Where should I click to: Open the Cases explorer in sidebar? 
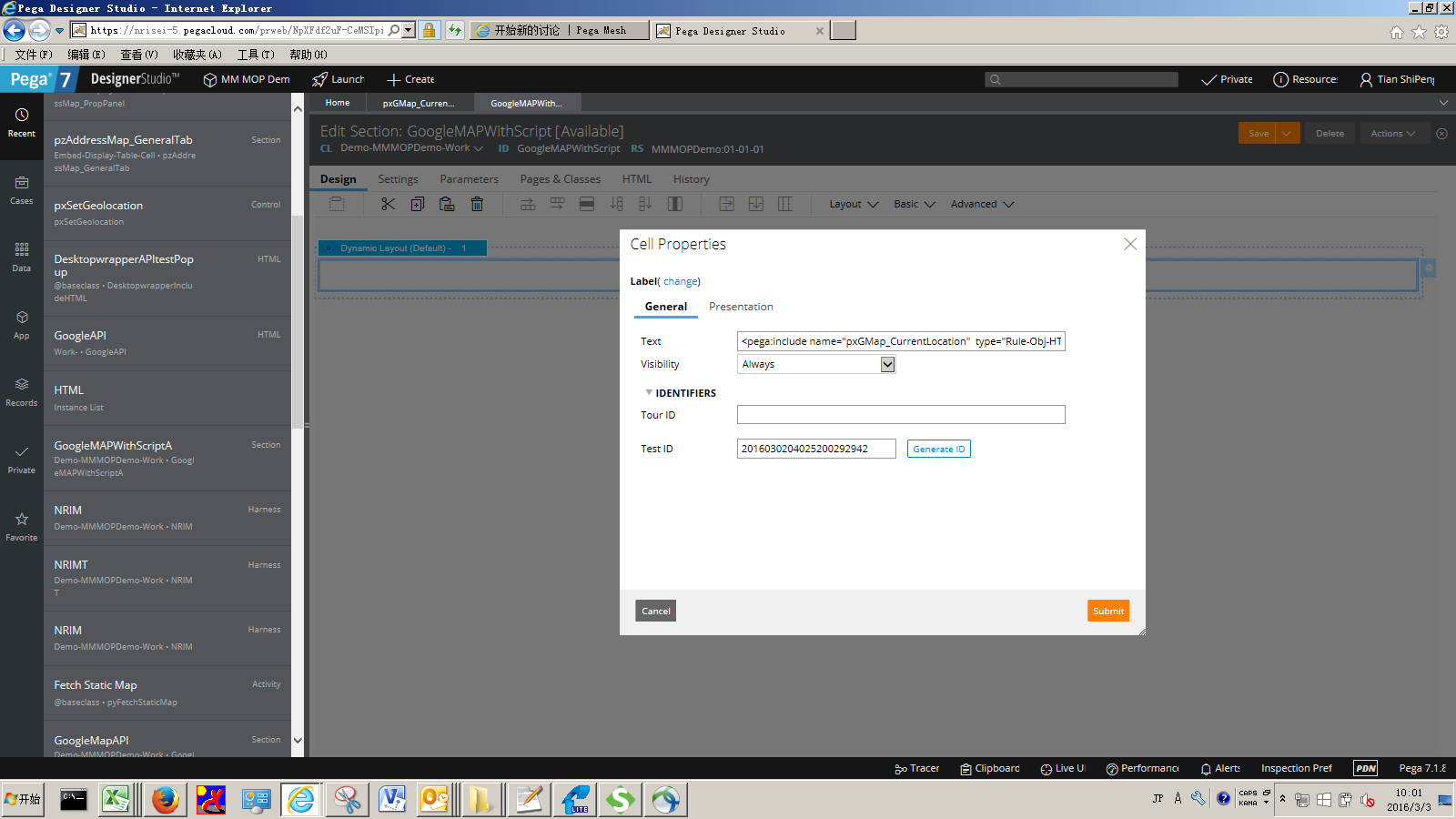22,190
